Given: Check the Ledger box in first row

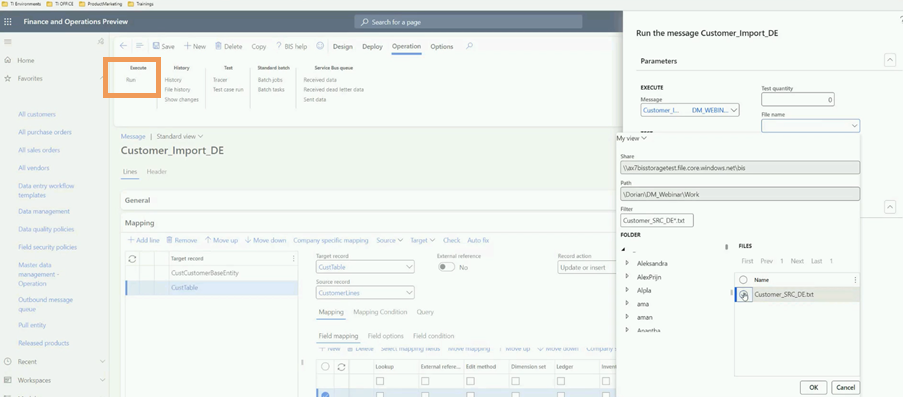Looking at the screenshot, I should coord(560,381).
